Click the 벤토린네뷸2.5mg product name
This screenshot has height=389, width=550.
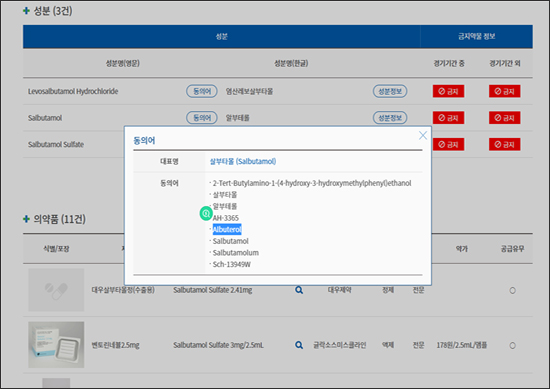point(115,345)
